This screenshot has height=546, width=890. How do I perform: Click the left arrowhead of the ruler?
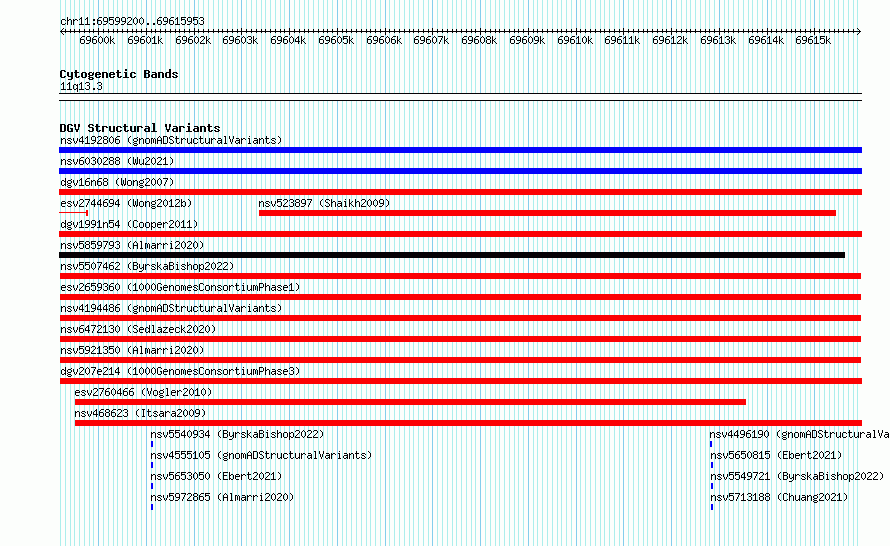(62, 31)
